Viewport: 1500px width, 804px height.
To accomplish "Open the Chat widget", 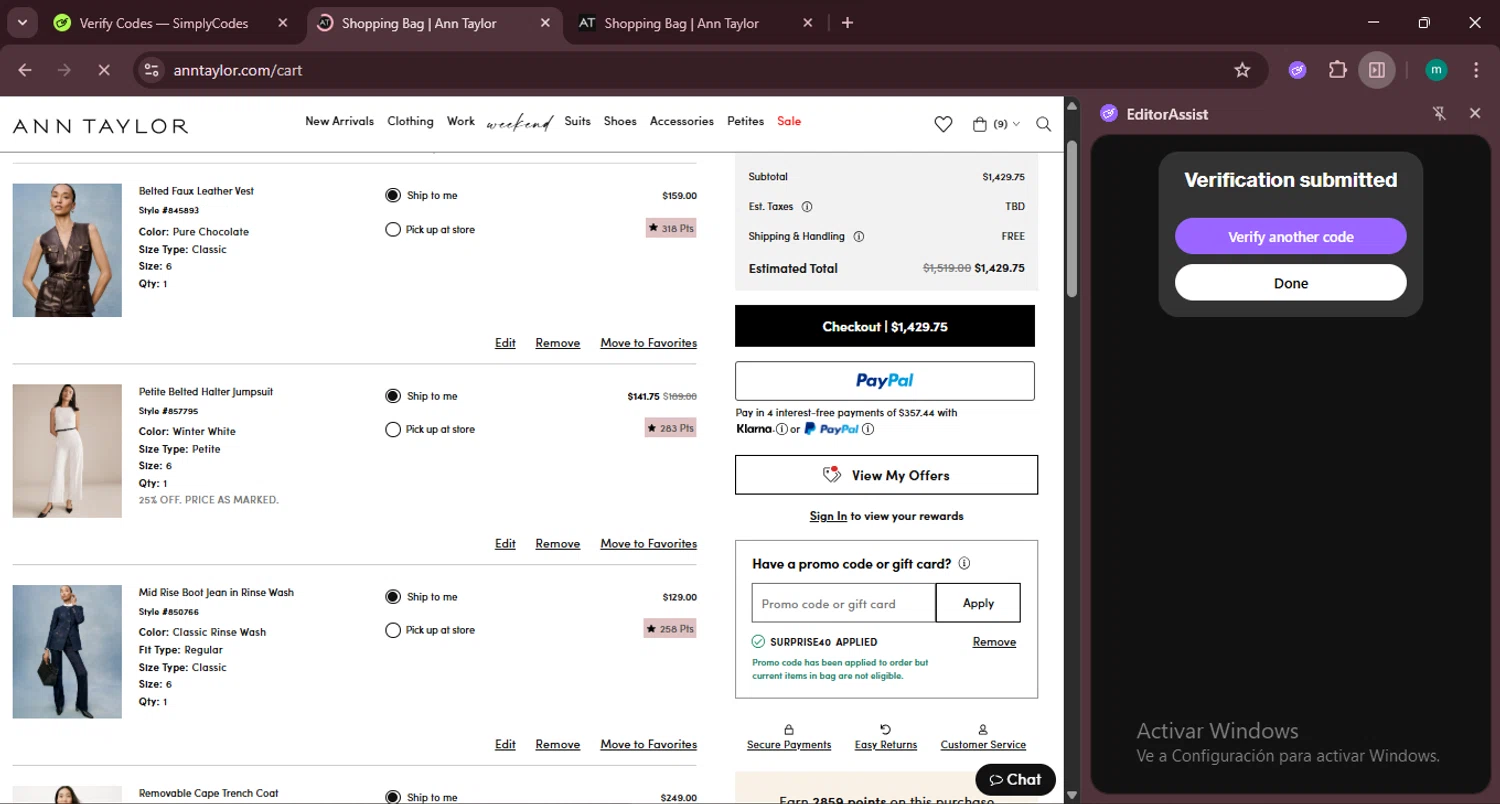I will coord(1015,779).
